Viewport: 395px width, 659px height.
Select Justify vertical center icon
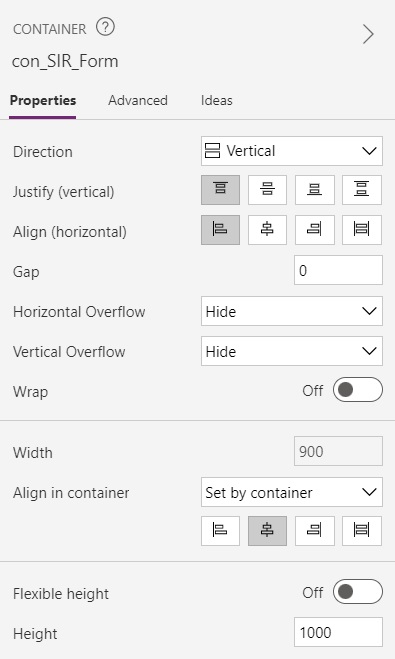pos(267,190)
